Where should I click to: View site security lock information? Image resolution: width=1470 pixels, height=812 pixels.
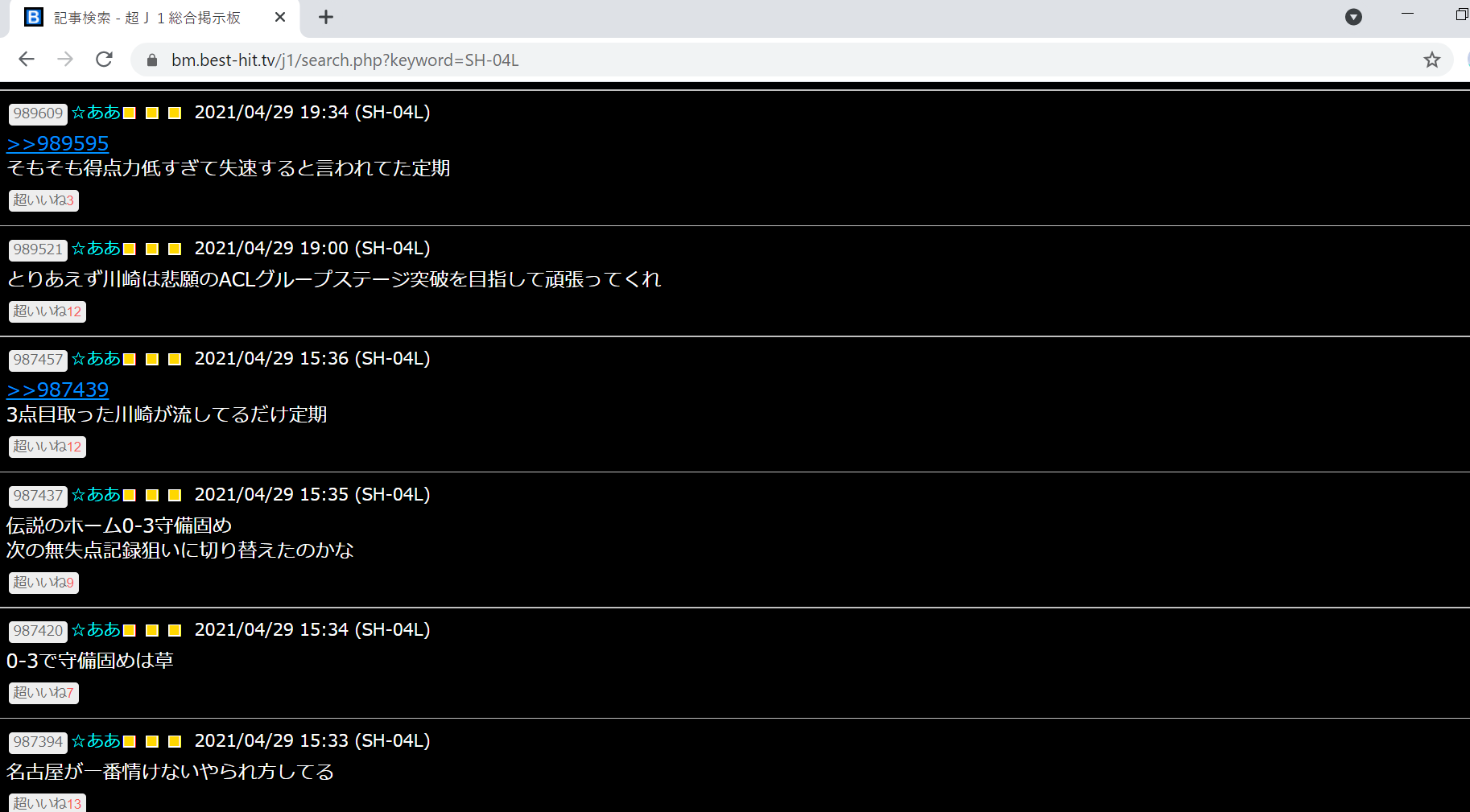pos(152,60)
